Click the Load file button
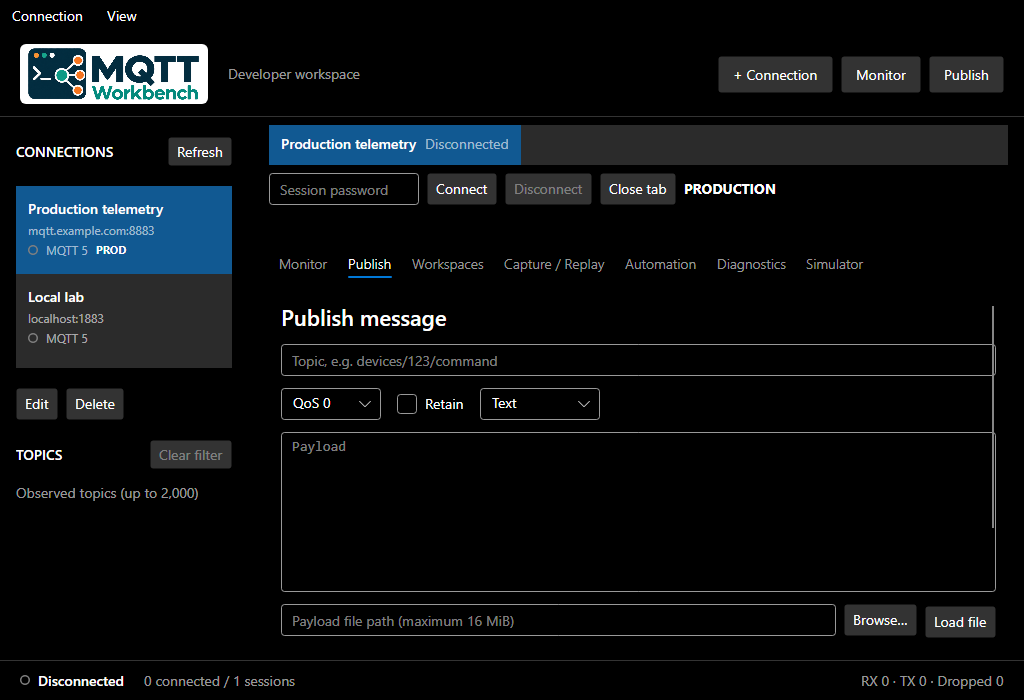Screen dimensions: 1024x700 pyautogui.click(x=960, y=622)
